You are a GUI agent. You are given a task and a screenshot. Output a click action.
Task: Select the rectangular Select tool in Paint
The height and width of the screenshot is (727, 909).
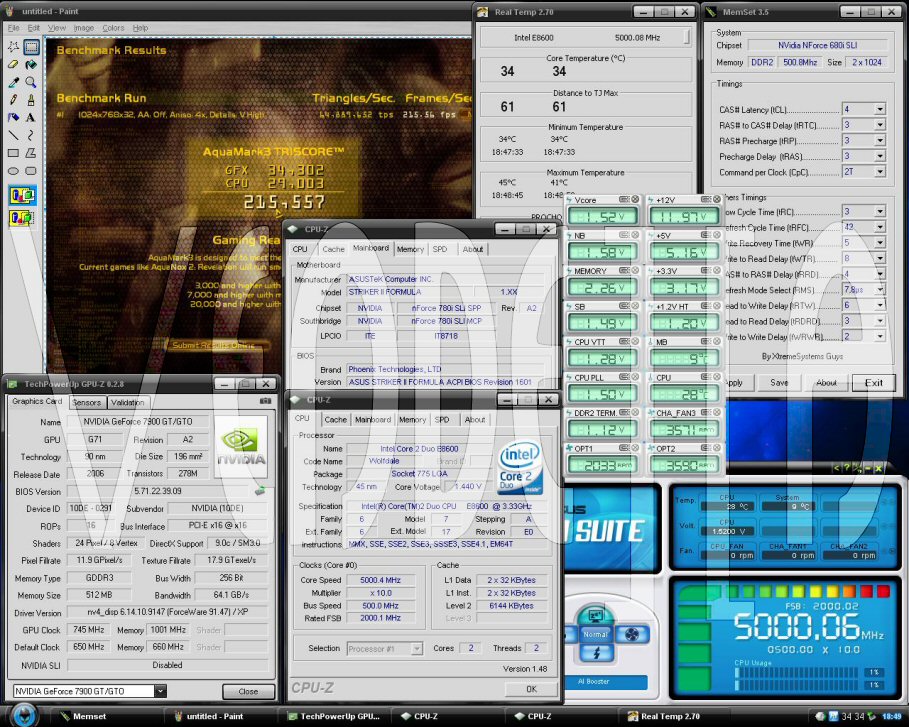point(31,47)
